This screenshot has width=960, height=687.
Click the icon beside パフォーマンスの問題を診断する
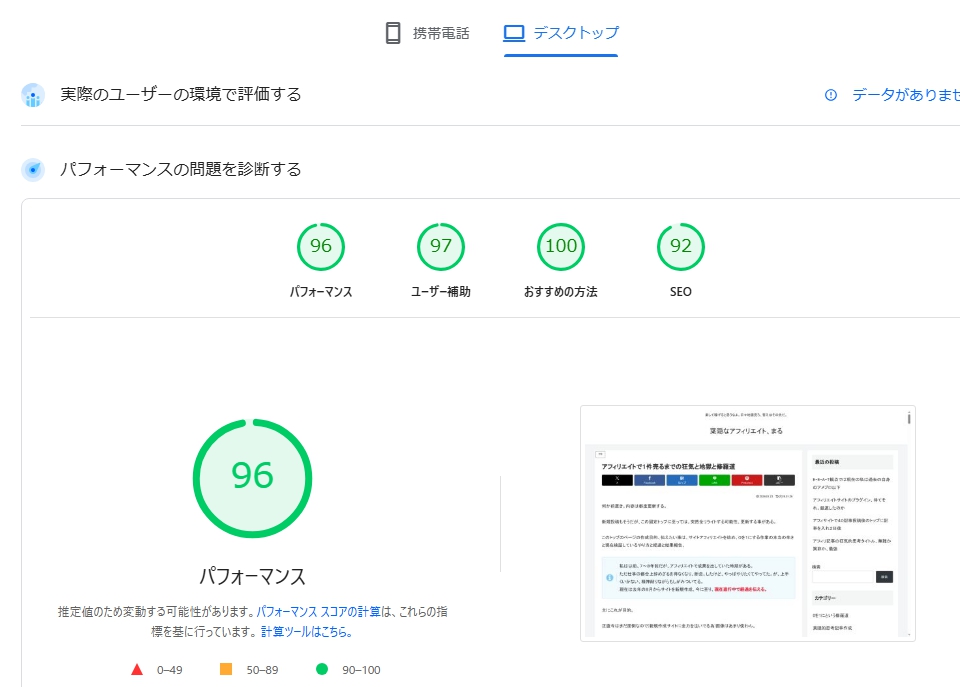tap(33, 169)
